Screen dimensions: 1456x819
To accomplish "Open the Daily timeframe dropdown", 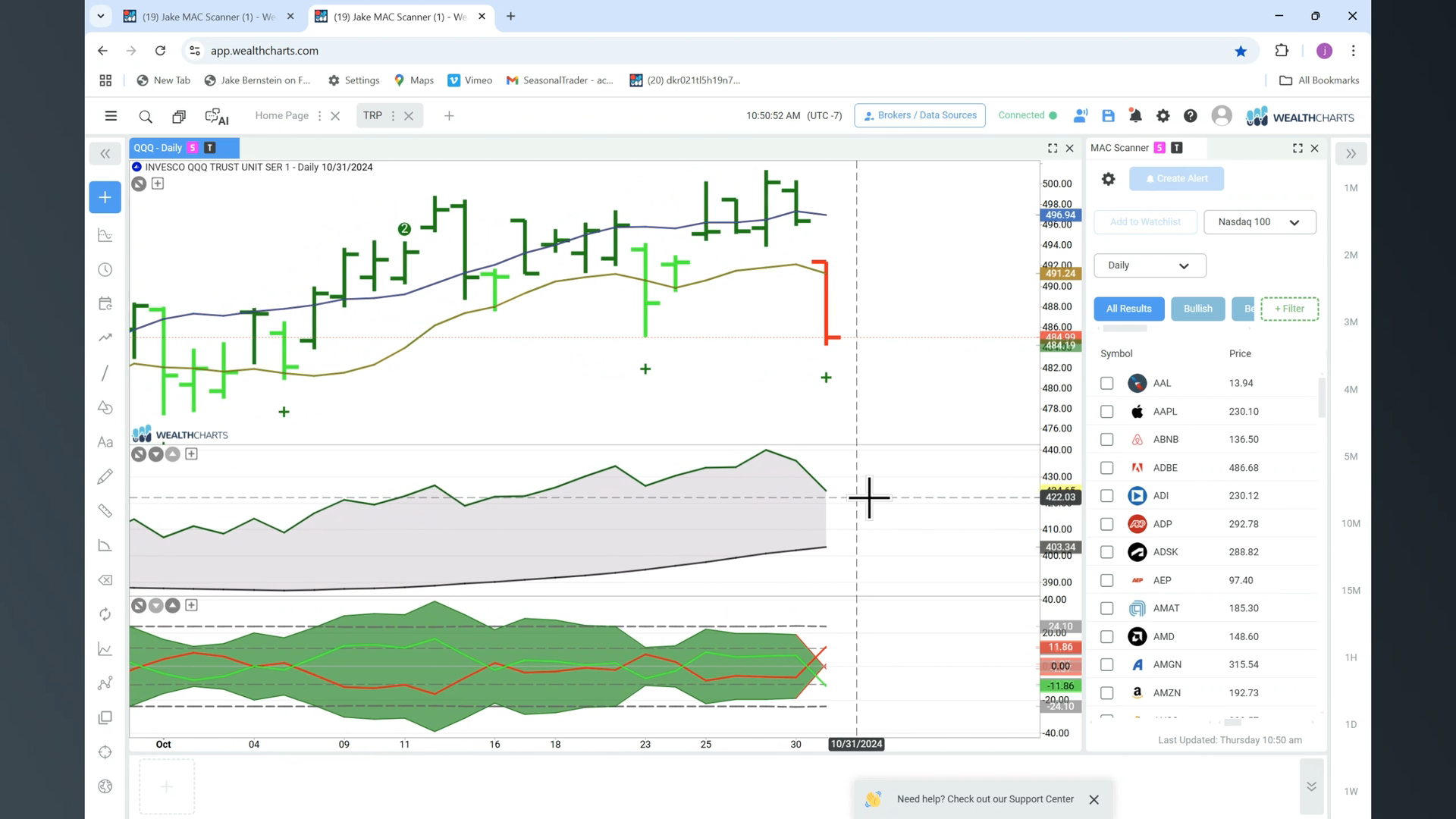I will point(1150,265).
